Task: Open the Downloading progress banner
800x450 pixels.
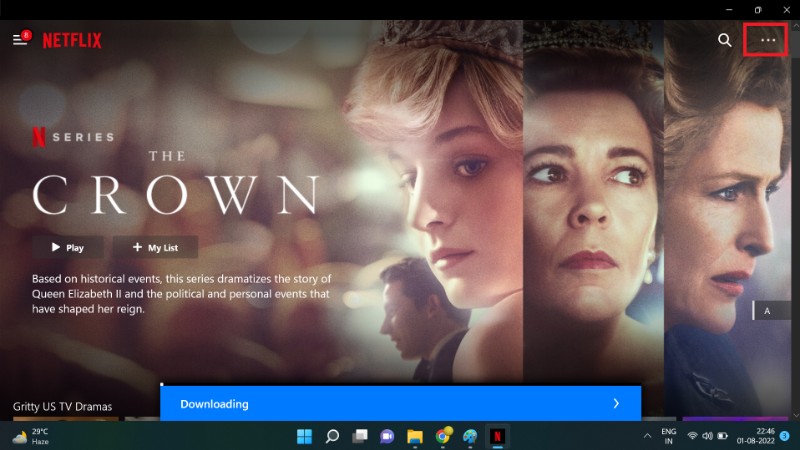Action: coord(401,404)
